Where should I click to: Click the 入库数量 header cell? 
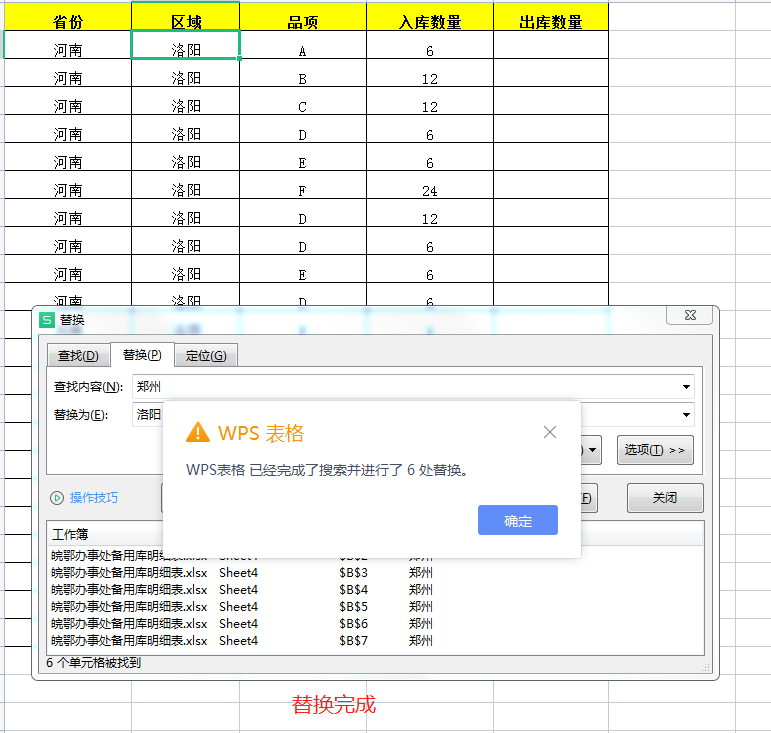430,17
